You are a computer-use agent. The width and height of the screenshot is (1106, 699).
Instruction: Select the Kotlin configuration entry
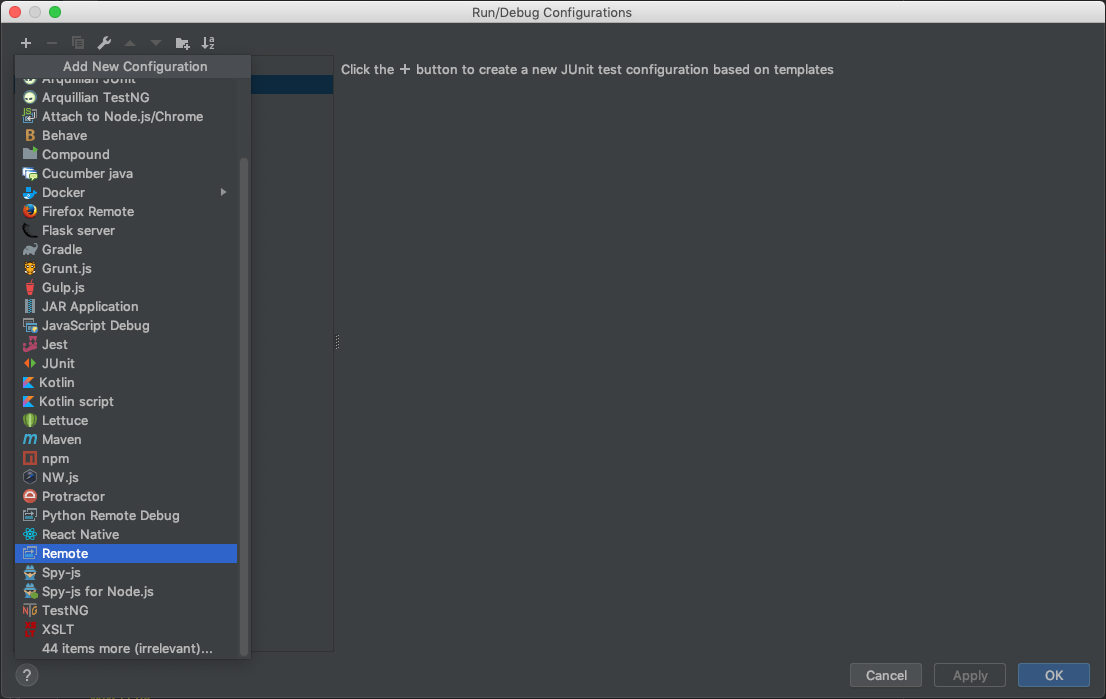(x=126, y=383)
